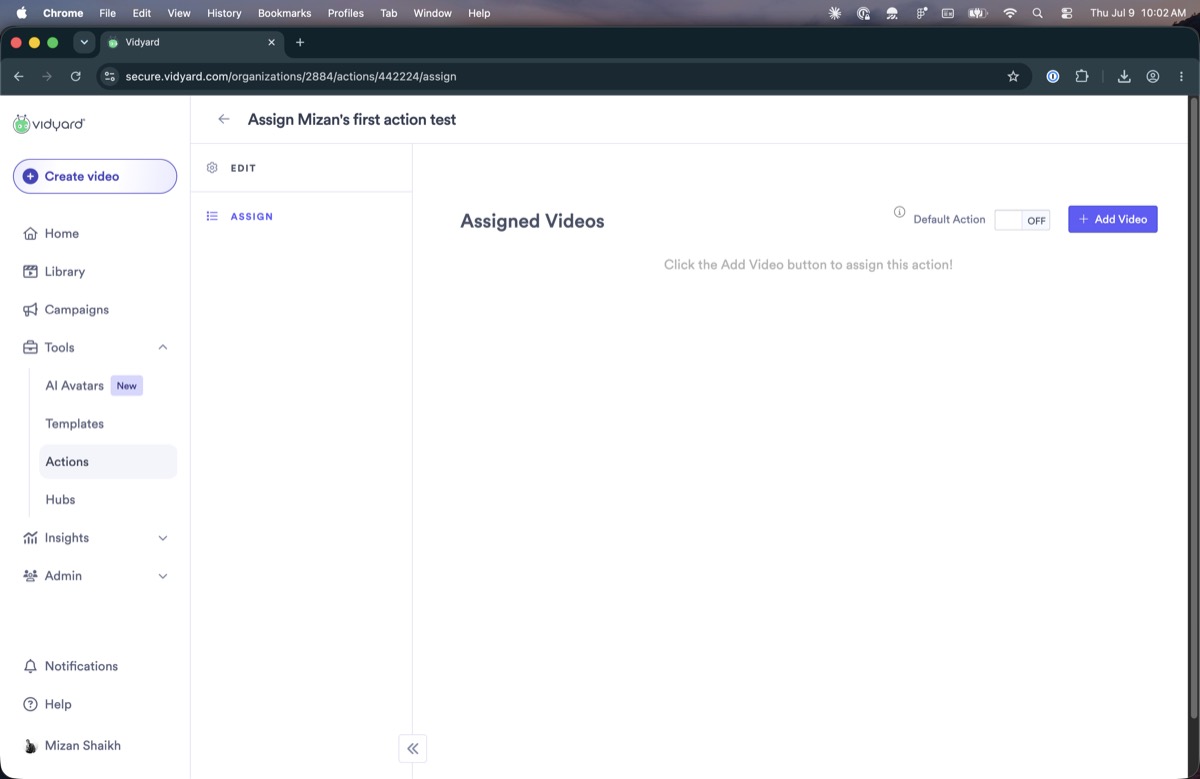Image resolution: width=1200 pixels, height=779 pixels.
Task: Click the Notifications bell icon
Action: [30, 666]
